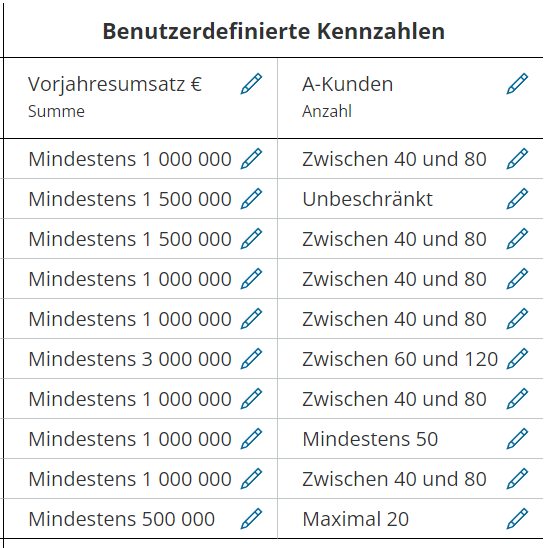
Task: Select the Unbeschränkt cell text
Action: tap(368, 199)
